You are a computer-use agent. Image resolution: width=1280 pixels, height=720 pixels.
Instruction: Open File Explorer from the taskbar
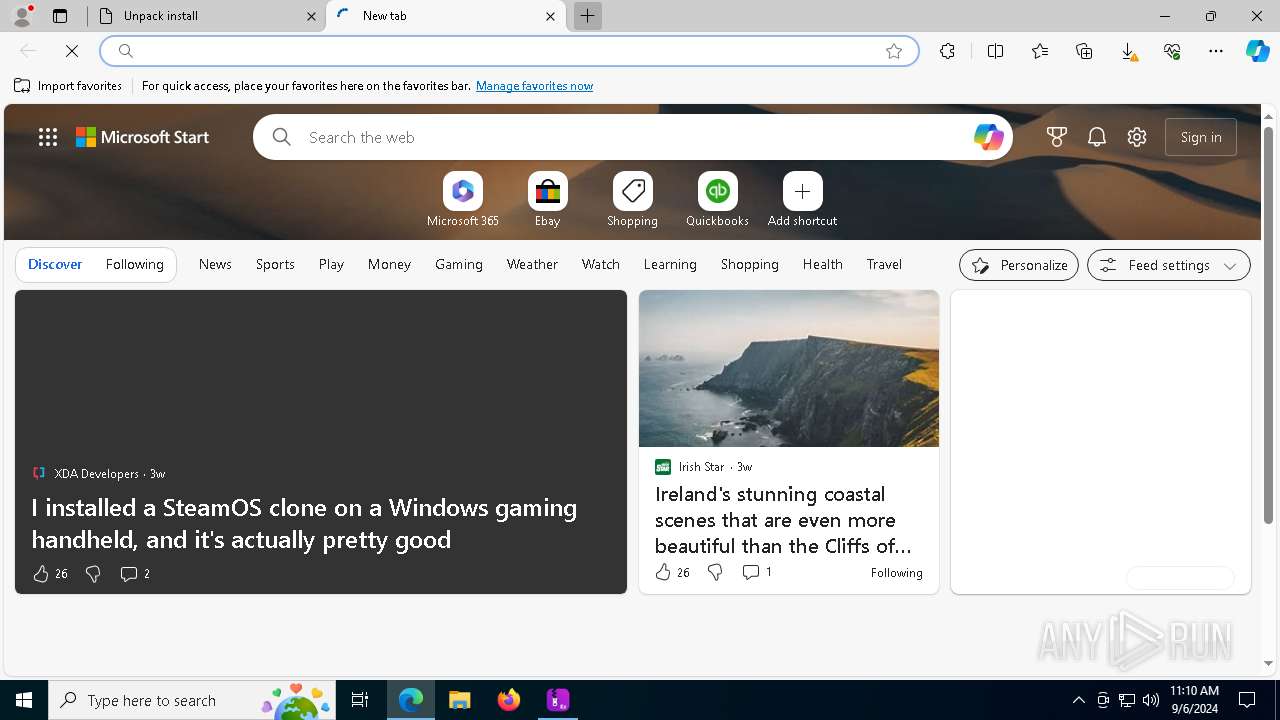click(x=459, y=700)
